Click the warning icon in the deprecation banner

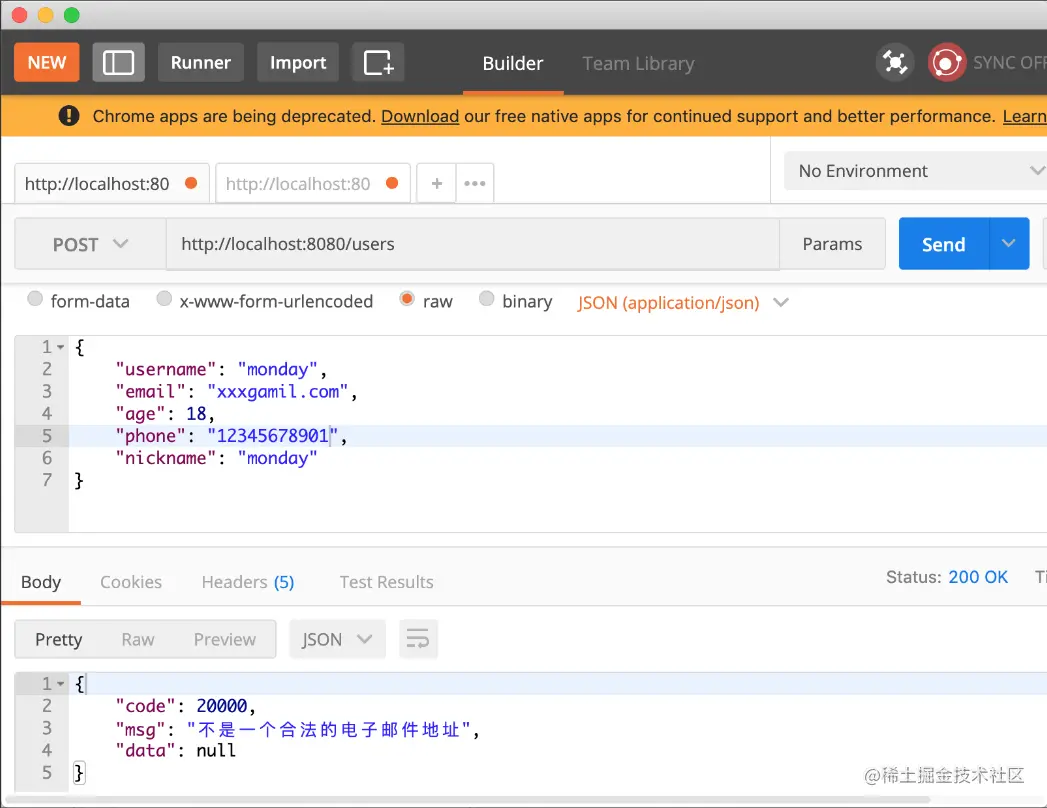pos(69,116)
